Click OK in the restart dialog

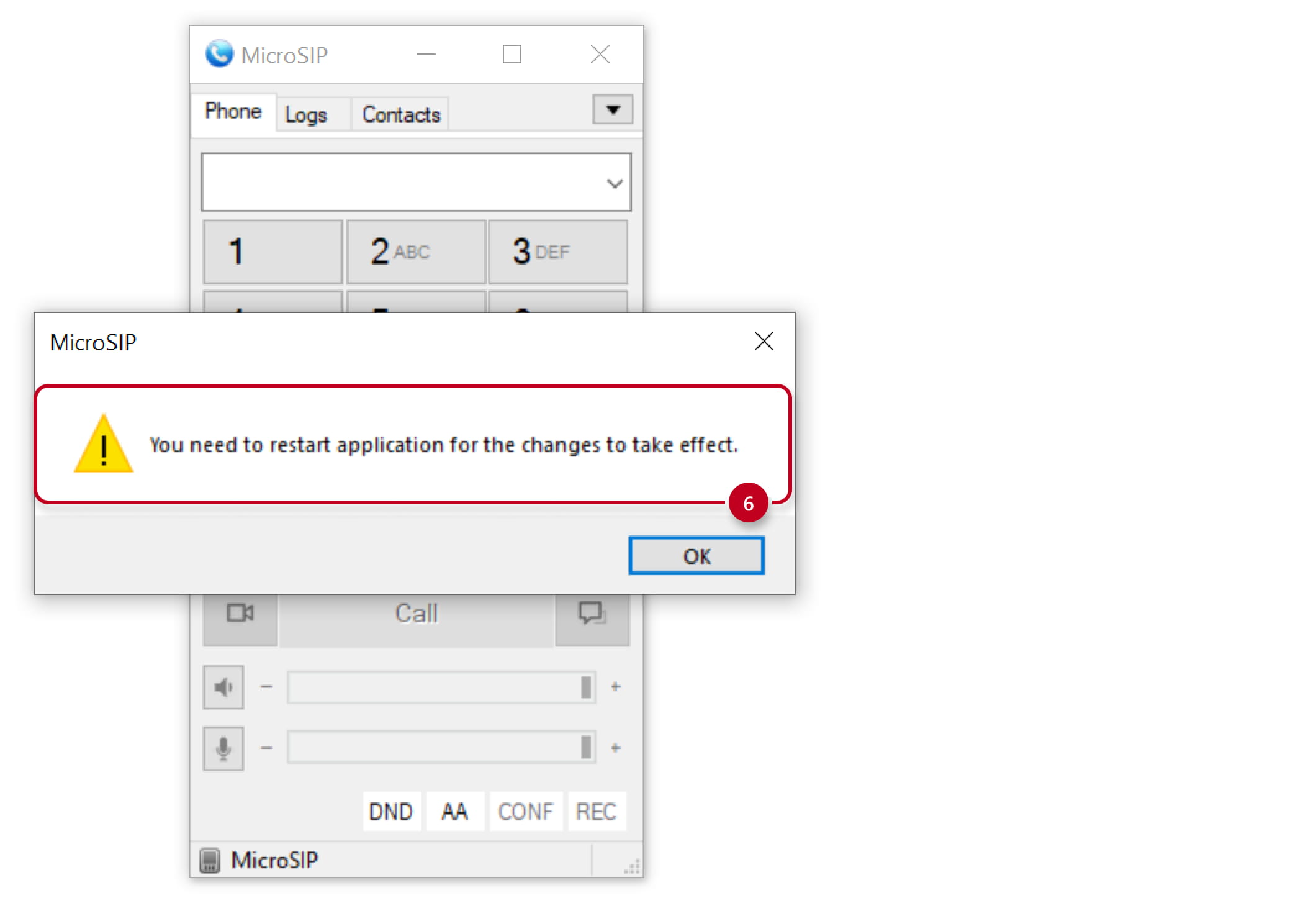(696, 556)
